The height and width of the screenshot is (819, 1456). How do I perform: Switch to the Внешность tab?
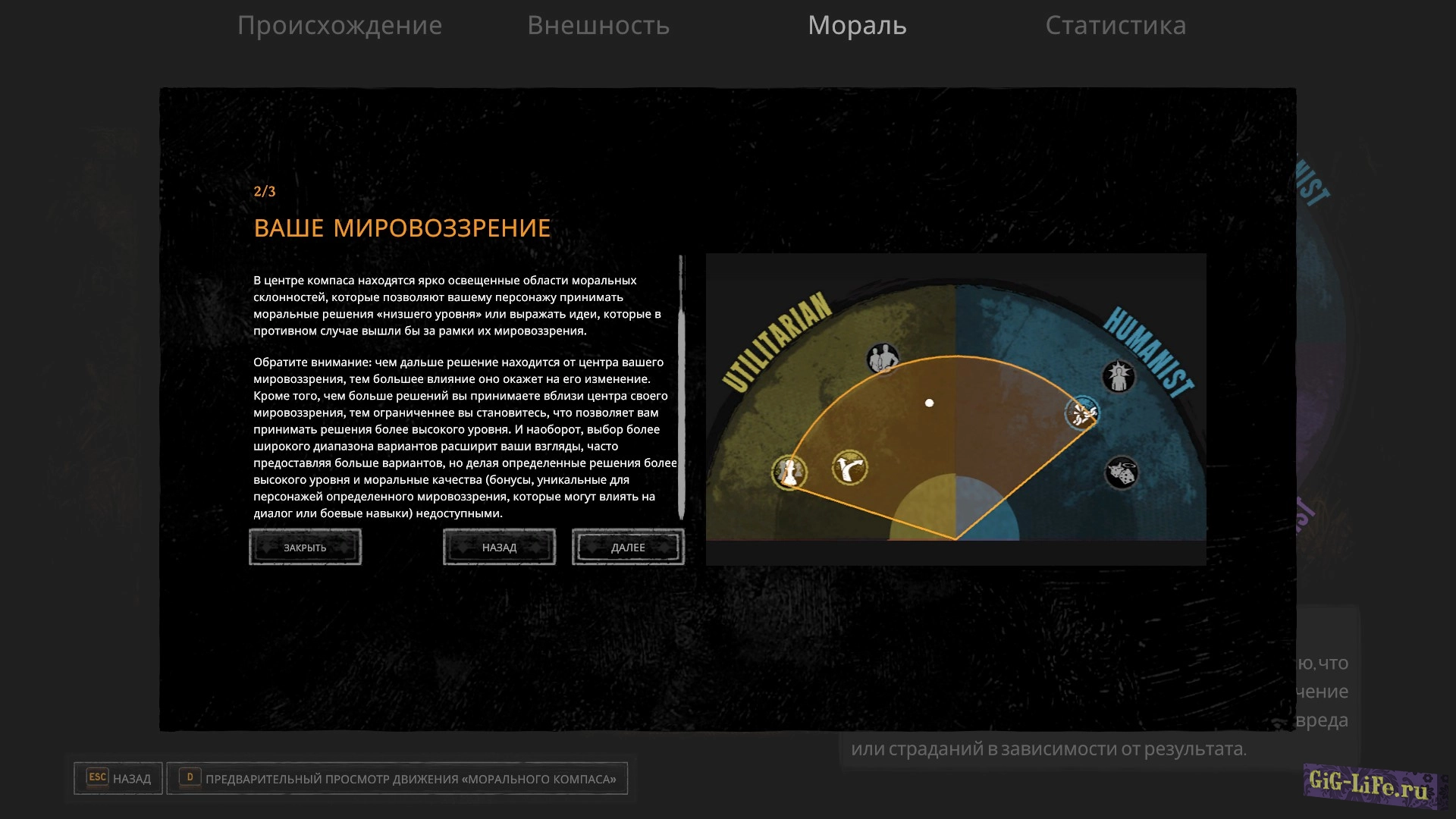point(598,26)
